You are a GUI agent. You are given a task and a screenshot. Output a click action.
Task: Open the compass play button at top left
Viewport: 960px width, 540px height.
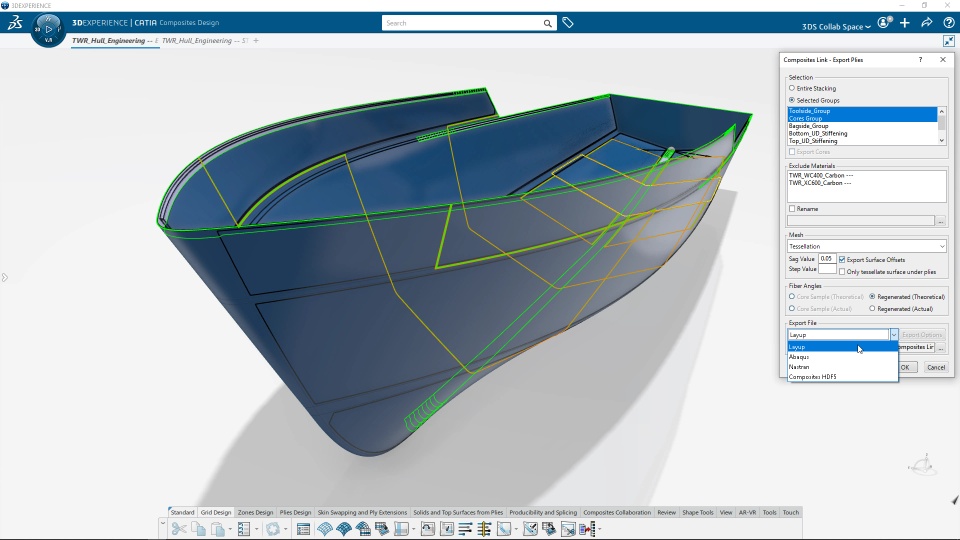coord(48,29)
